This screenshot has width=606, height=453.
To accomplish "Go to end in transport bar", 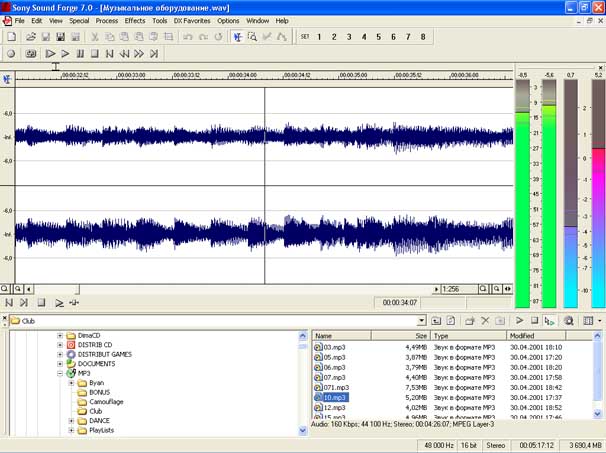I will (x=154, y=54).
